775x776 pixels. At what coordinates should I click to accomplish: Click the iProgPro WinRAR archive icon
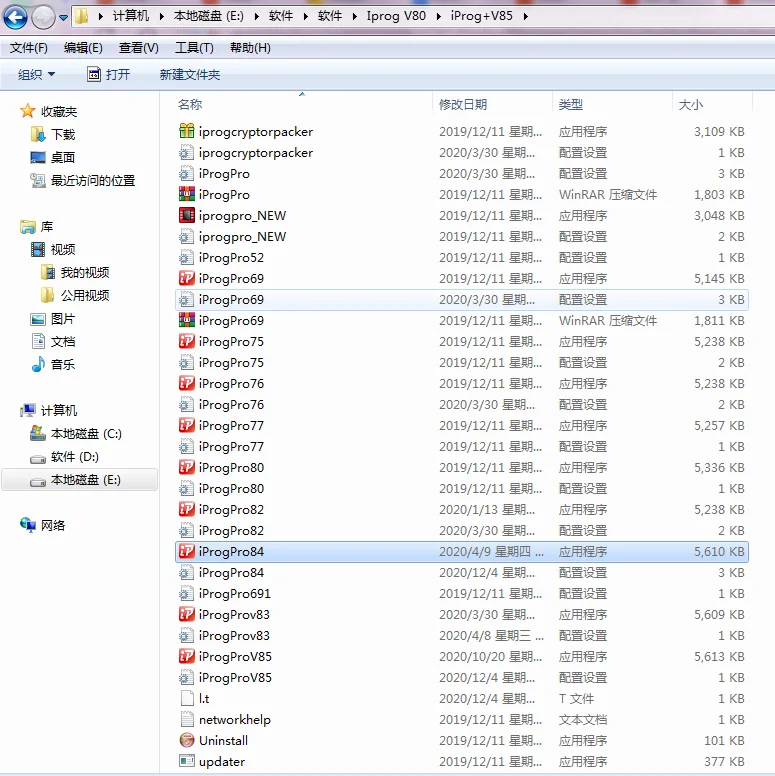[x=187, y=194]
